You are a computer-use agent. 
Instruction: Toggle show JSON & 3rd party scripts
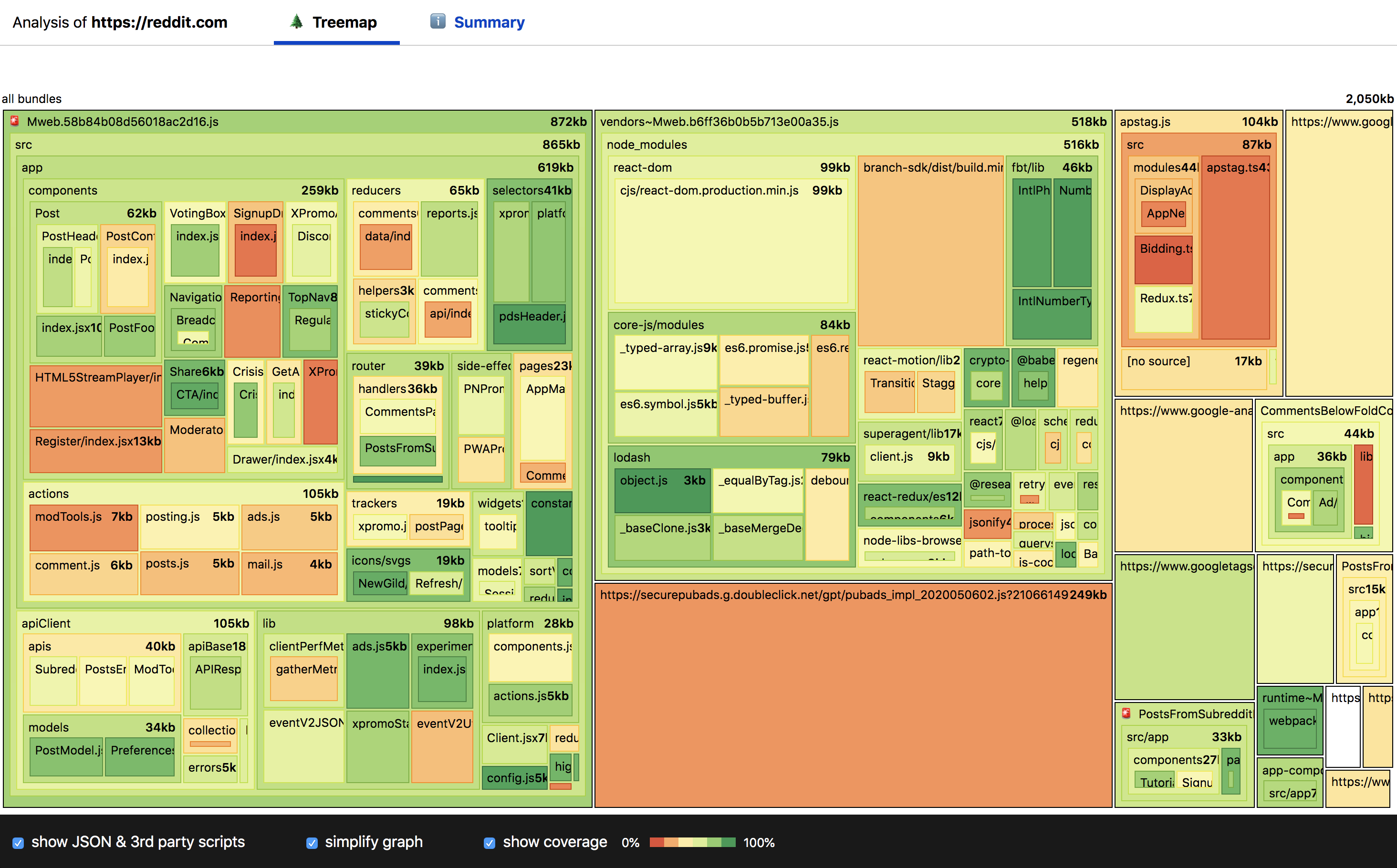[19, 843]
